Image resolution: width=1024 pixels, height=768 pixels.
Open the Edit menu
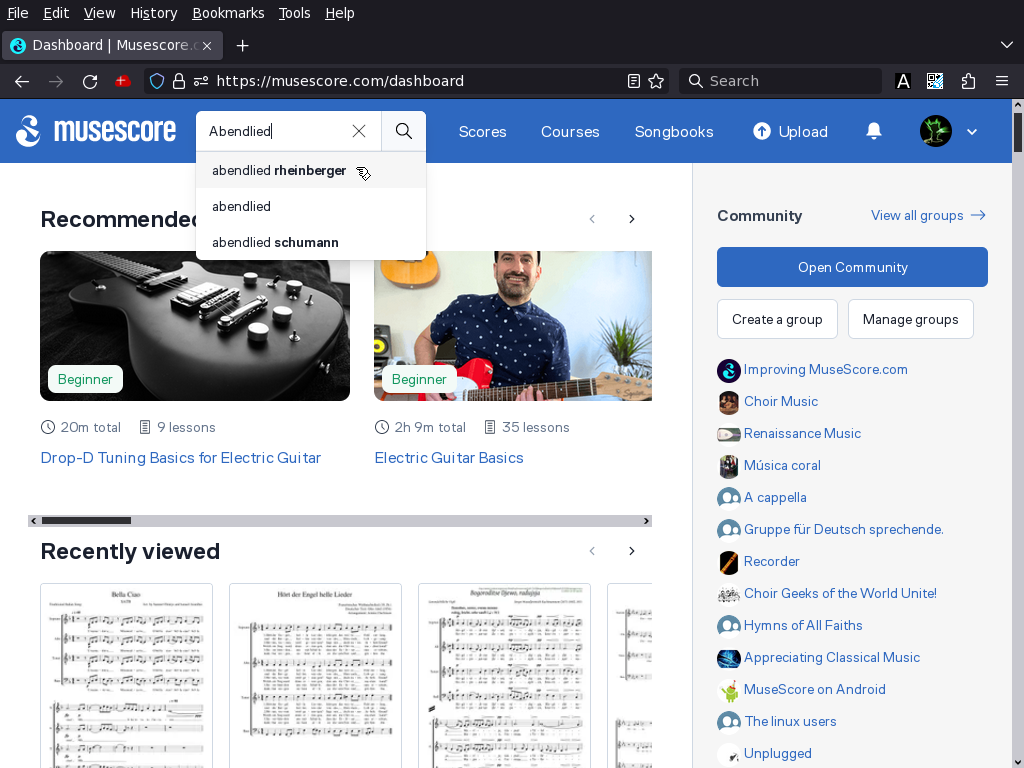(x=56, y=13)
